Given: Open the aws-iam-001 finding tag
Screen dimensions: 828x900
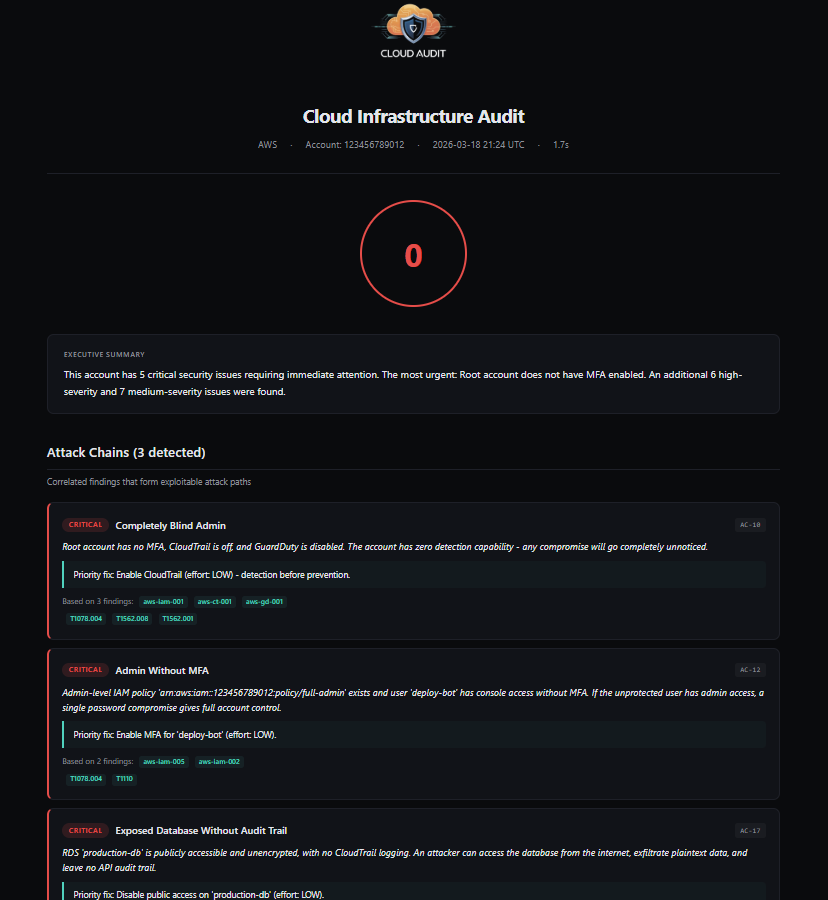Looking at the screenshot, I should (163, 602).
